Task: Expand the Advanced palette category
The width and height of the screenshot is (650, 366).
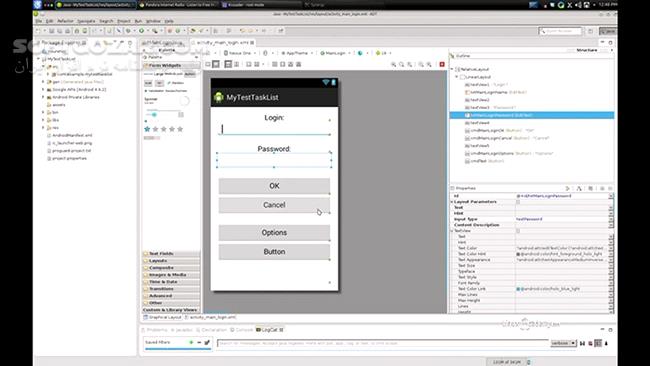Action: pyautogui.click(x=171, y=296)
